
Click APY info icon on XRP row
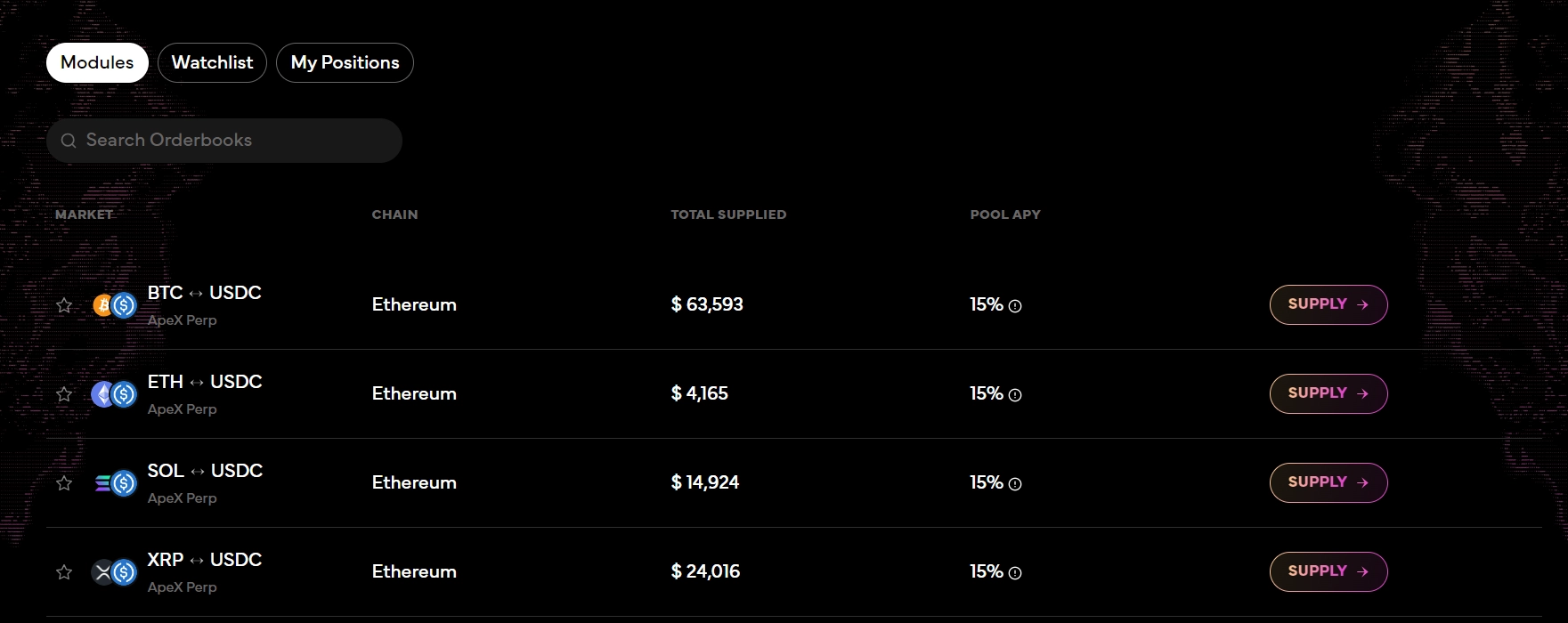coord(1015,573)
